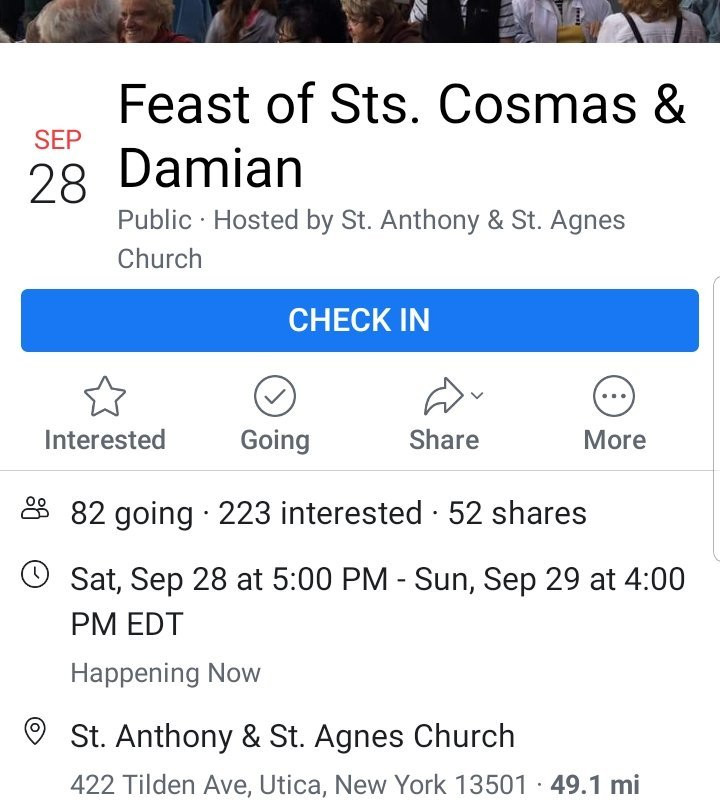Select the St. Anthony & St. Agnes Church venue
The height and width of the screenshot is (808, 720).
(292, 736)
